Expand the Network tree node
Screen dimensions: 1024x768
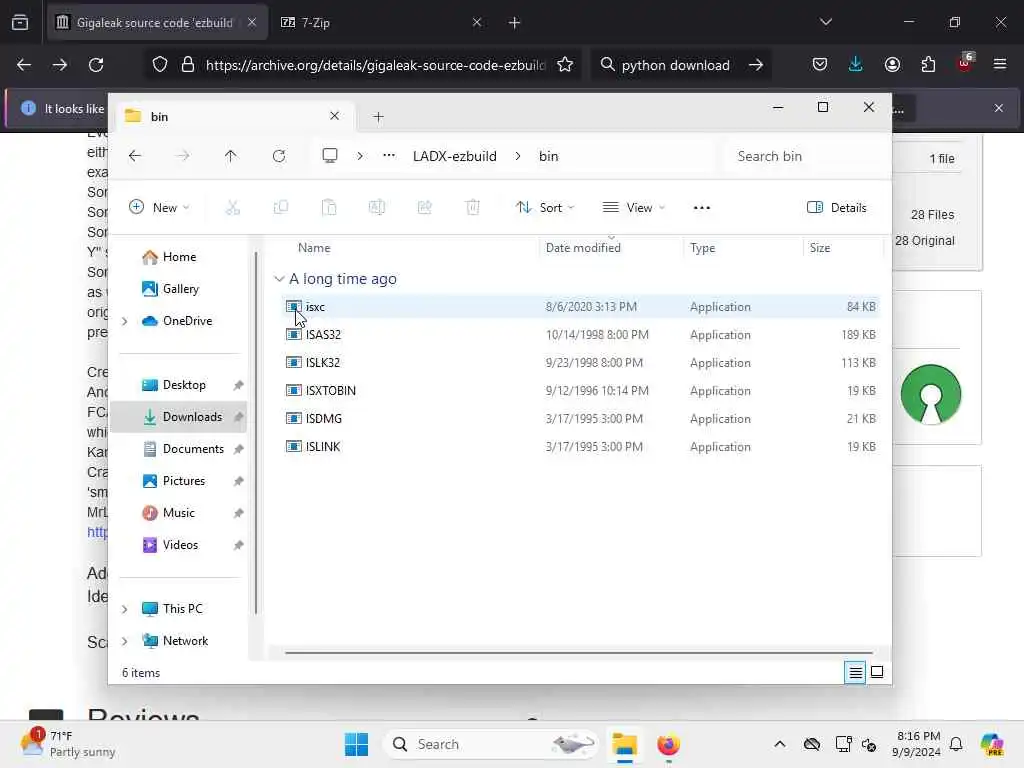tap(125, 641)
